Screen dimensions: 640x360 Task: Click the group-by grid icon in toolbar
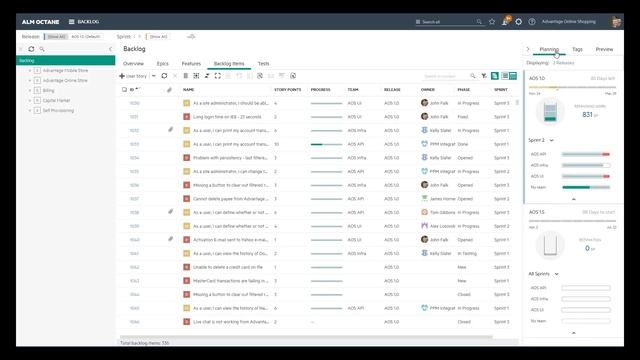tap(196, 76)
